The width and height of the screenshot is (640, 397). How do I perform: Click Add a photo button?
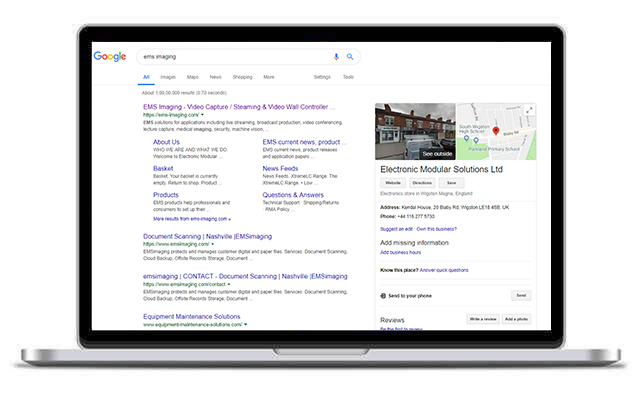pyautogui.click(x=516, y=319)
